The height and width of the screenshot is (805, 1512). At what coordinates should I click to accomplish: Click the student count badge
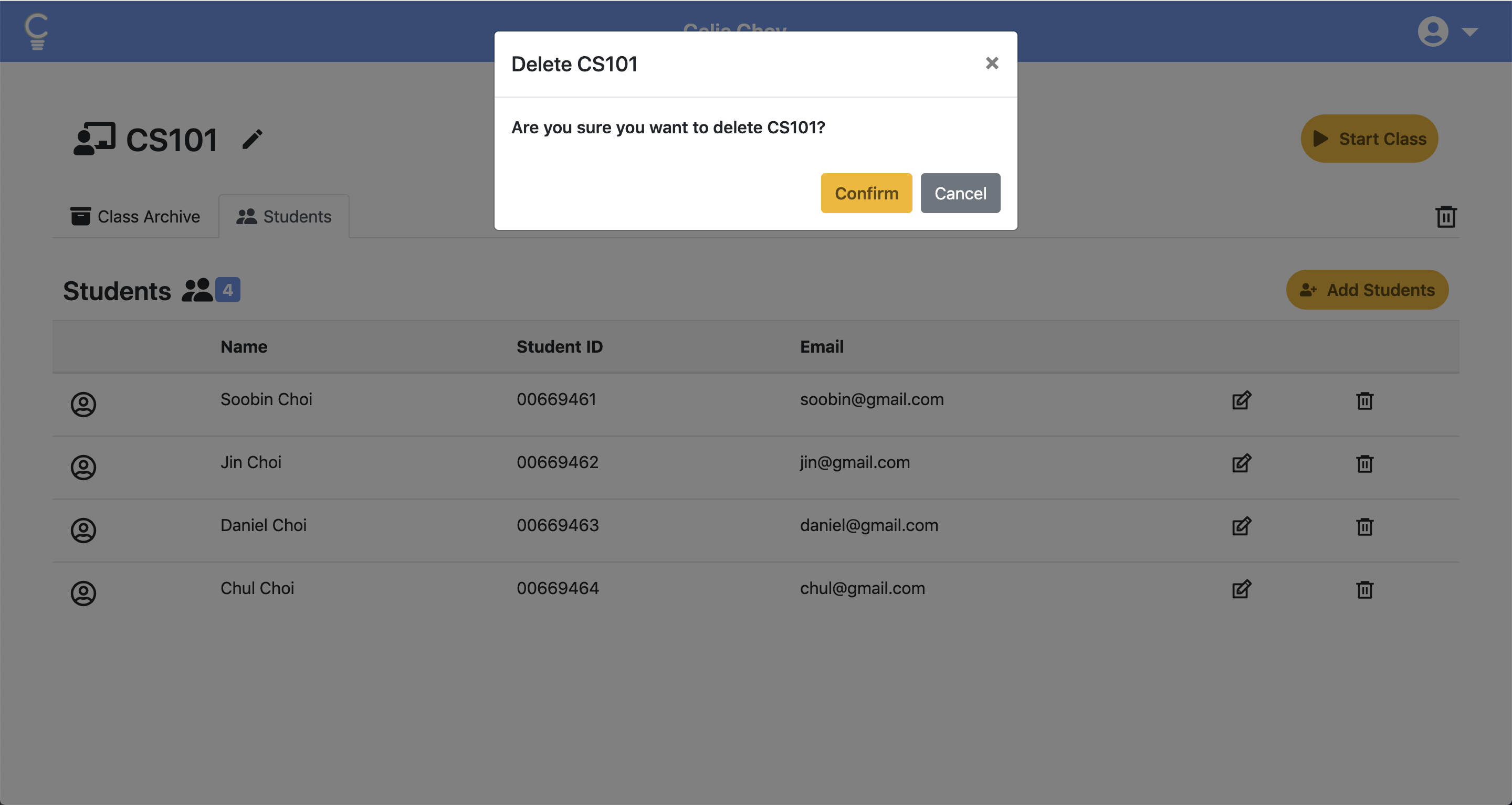[228, 290]
